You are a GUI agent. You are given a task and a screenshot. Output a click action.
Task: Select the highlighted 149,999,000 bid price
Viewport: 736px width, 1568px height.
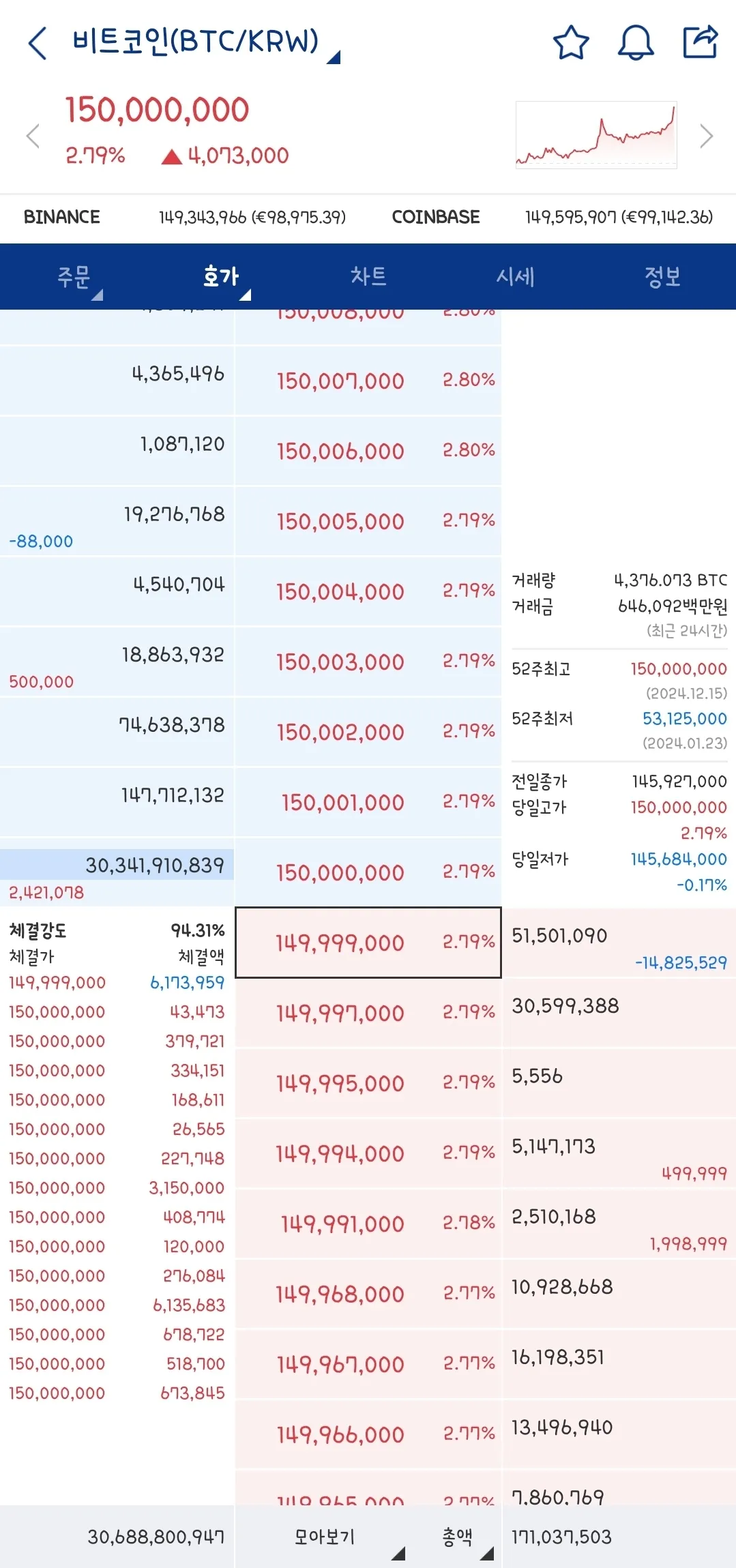[x=368, y=943]
